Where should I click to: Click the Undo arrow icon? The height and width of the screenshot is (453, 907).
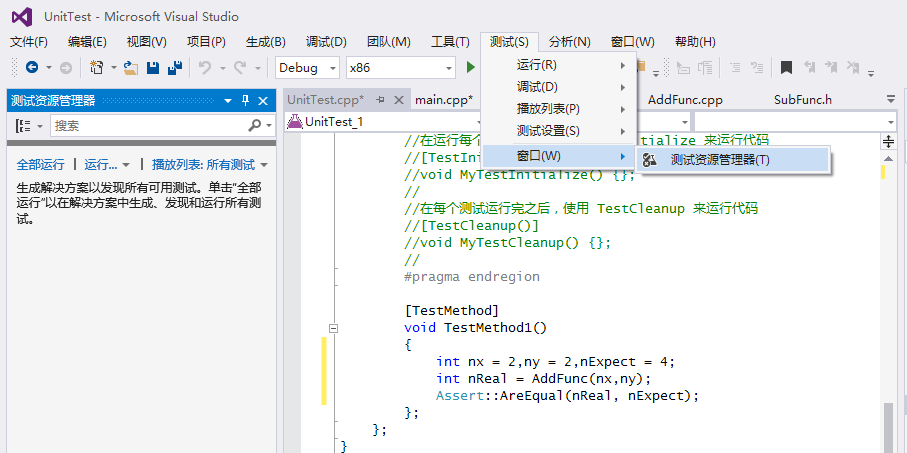tap(205, 68)
